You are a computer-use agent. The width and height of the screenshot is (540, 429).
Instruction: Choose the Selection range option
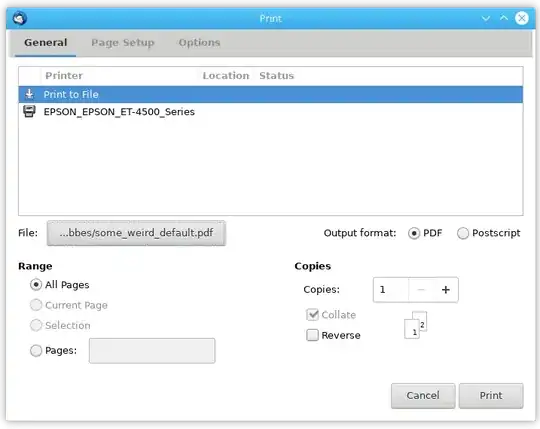click(36, 325)
